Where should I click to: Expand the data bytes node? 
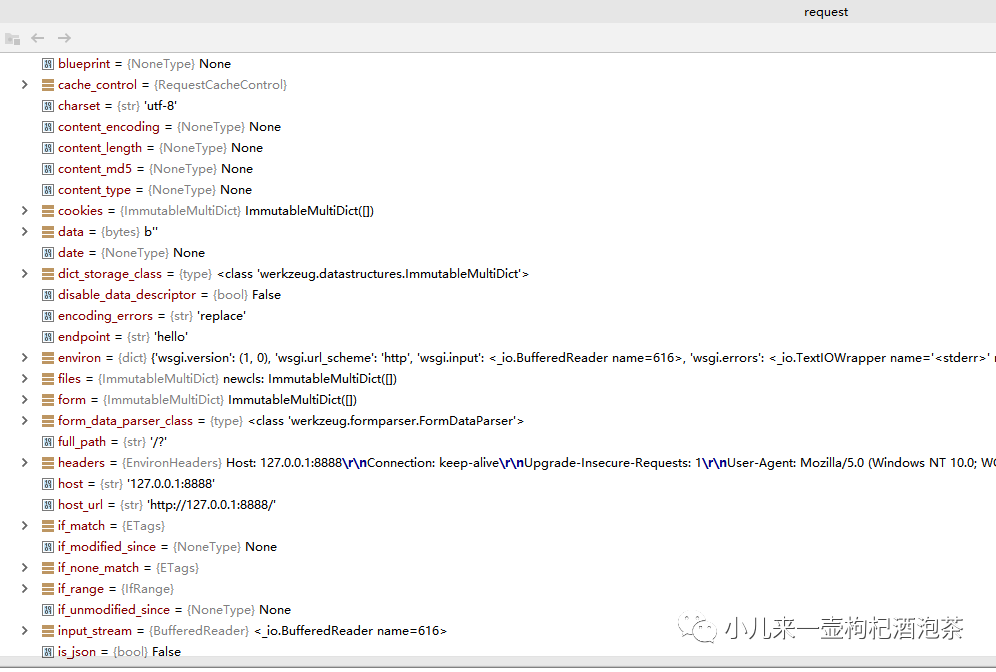(24, 231)
